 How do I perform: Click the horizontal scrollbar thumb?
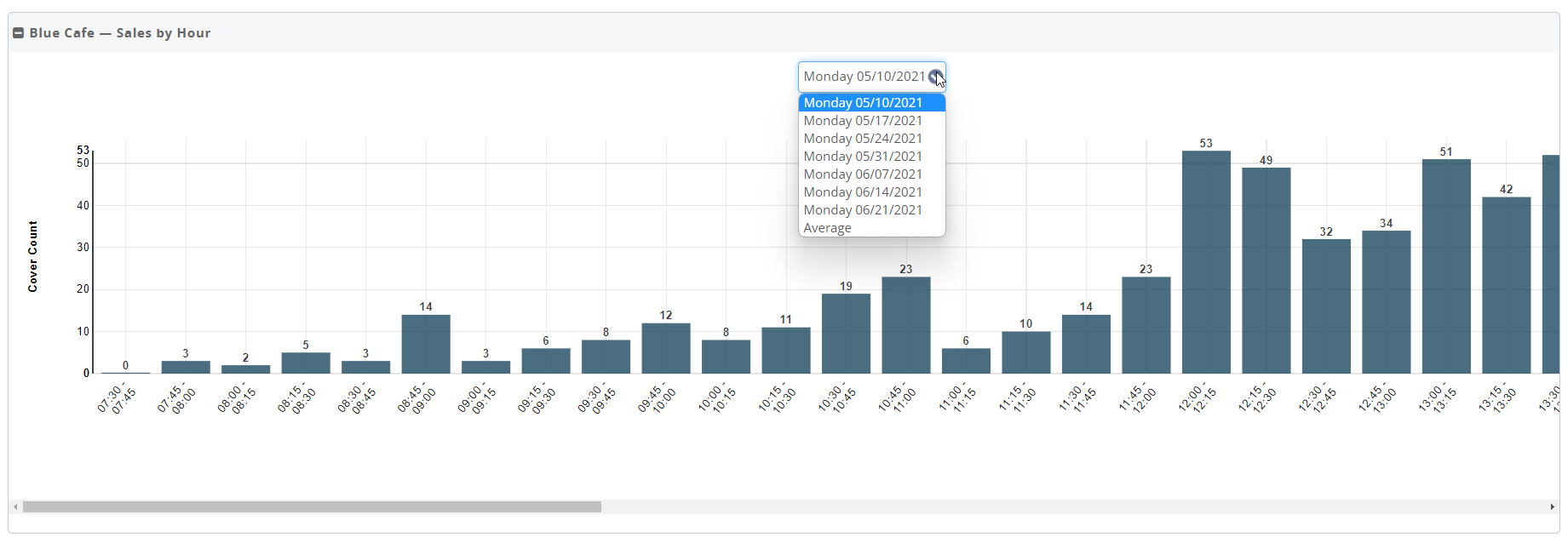[x=312, y=506]
